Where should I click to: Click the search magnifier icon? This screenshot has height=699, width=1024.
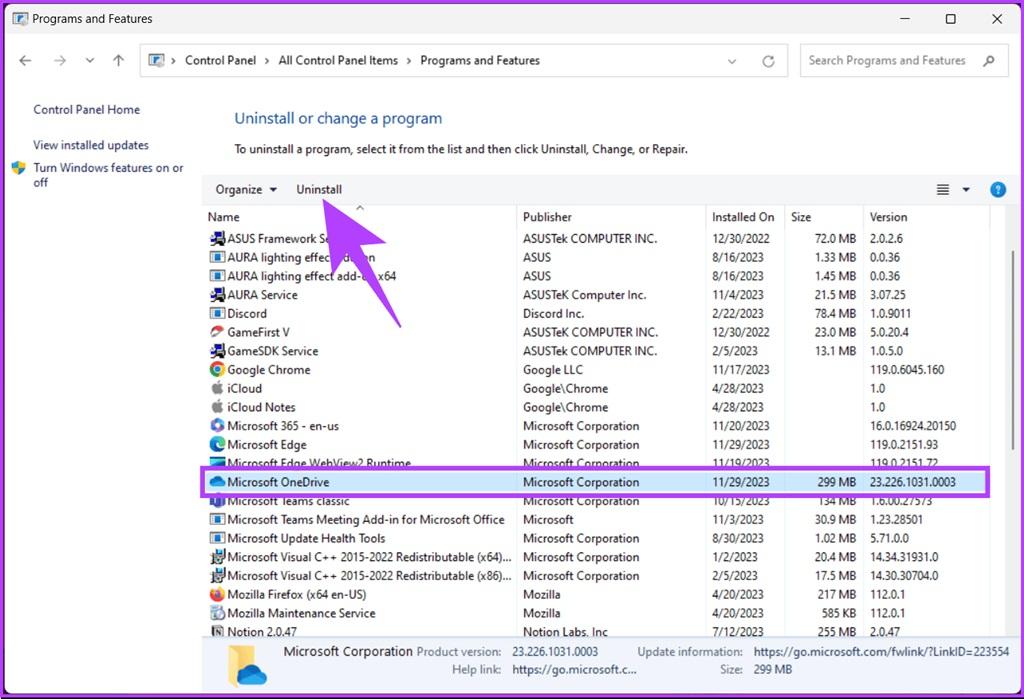(989, 61)
